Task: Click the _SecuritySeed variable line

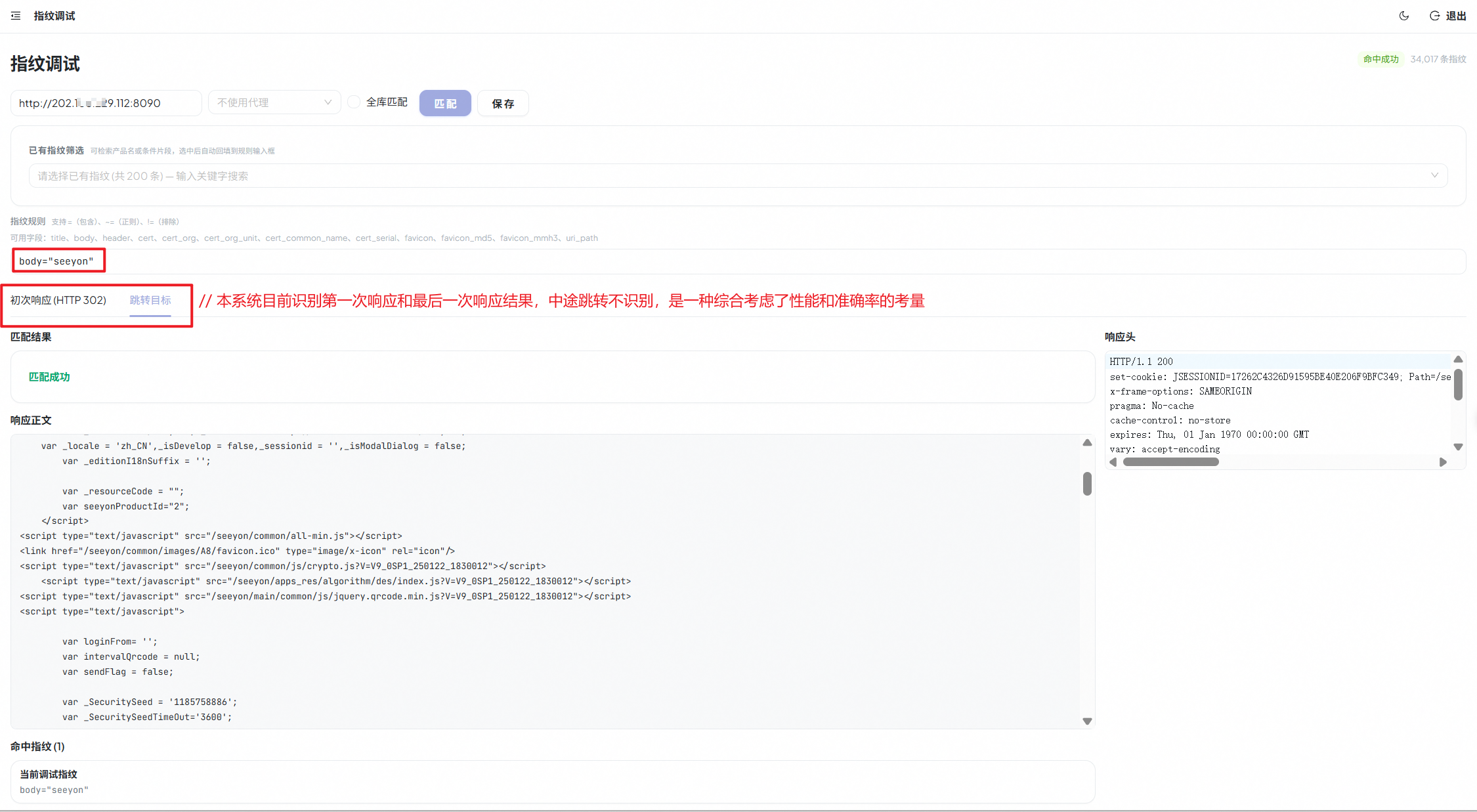Action: pyautogui.click(x=150, y=702)
